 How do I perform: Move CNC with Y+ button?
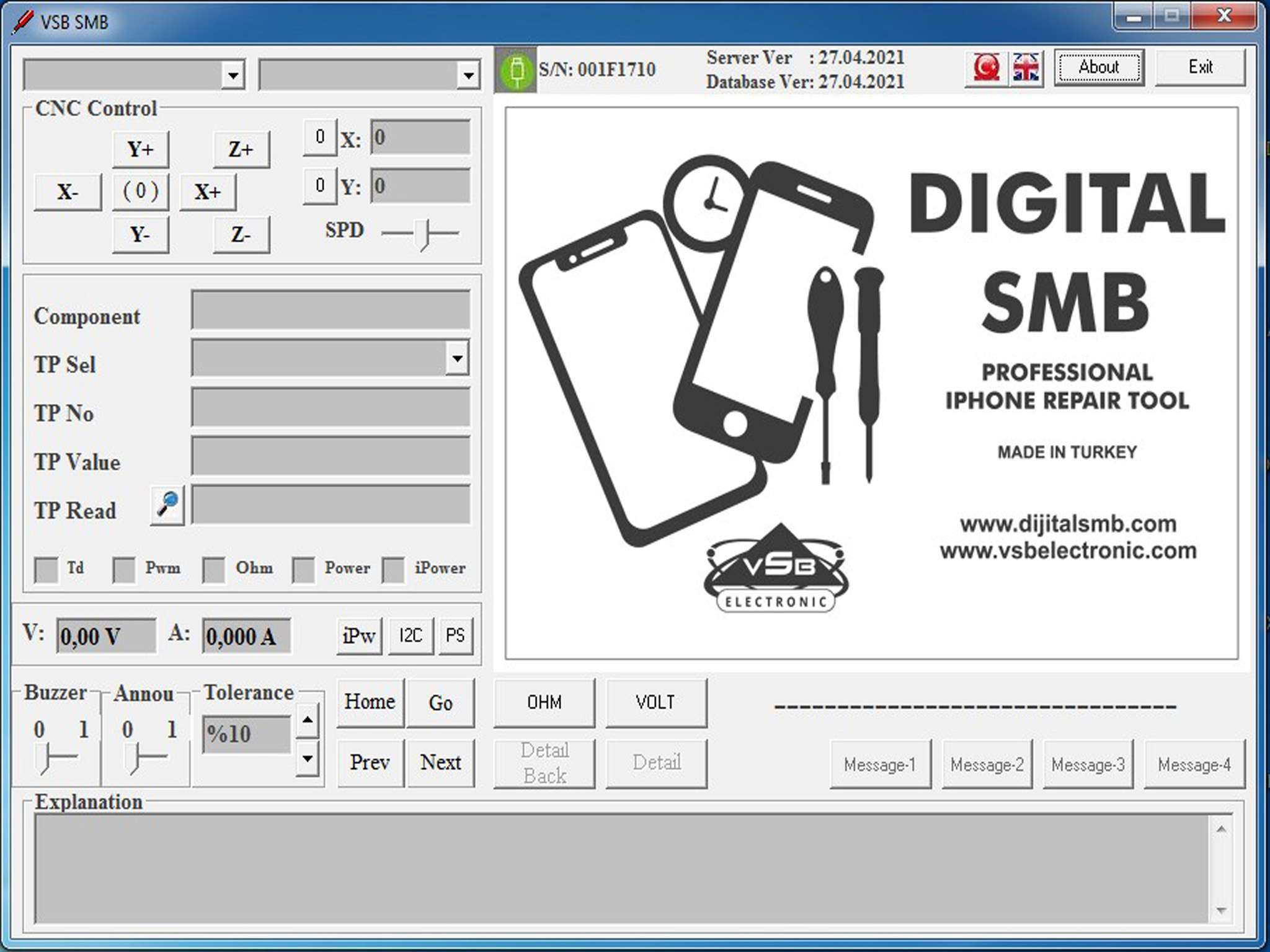coord(140,149)
